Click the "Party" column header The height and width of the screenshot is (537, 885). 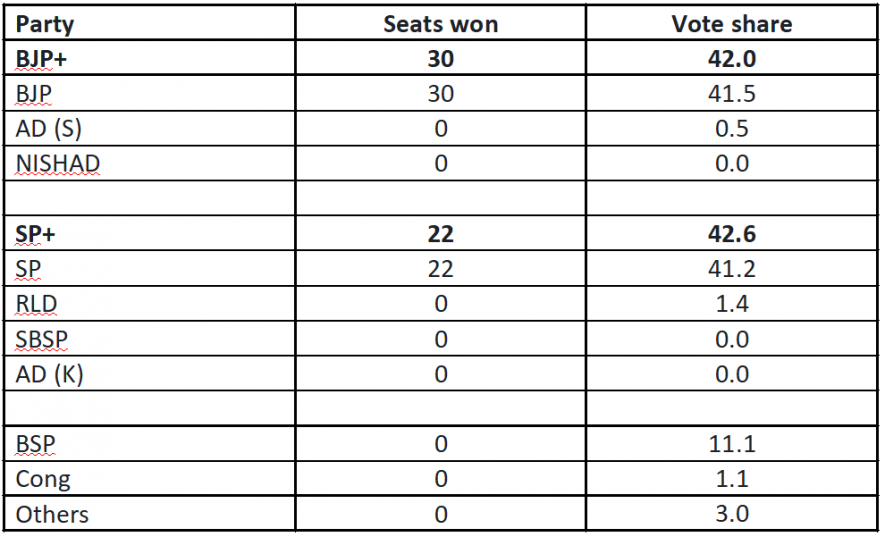[44, 25]
